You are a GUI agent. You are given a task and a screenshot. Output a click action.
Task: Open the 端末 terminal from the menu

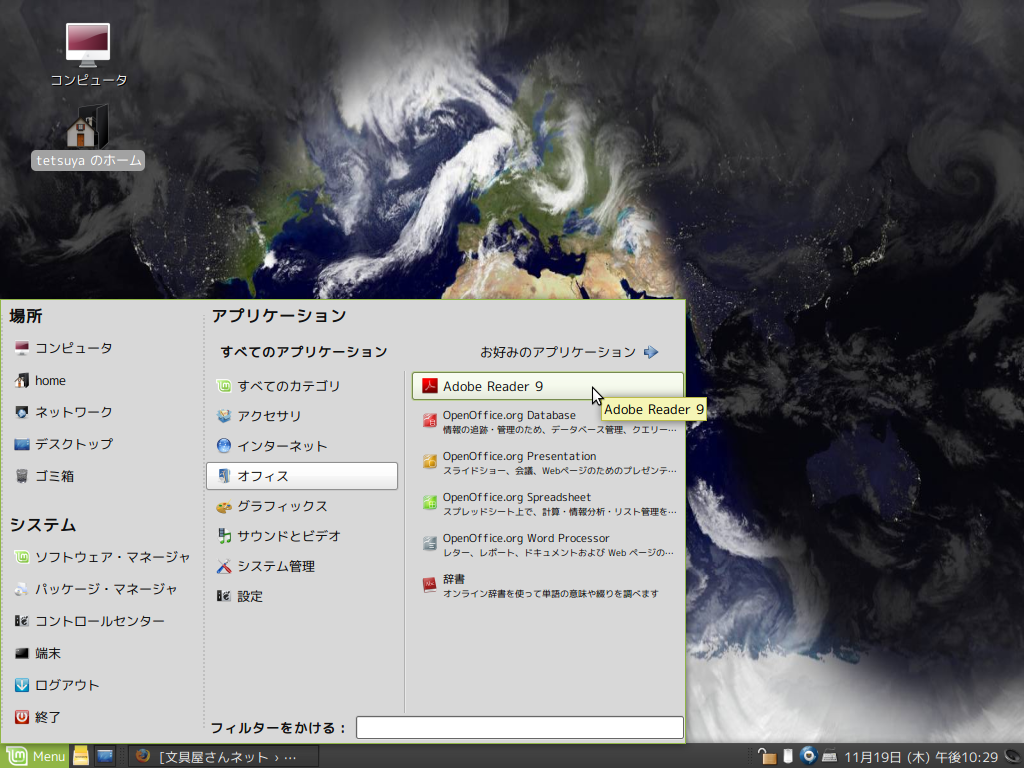coord(48,653)
